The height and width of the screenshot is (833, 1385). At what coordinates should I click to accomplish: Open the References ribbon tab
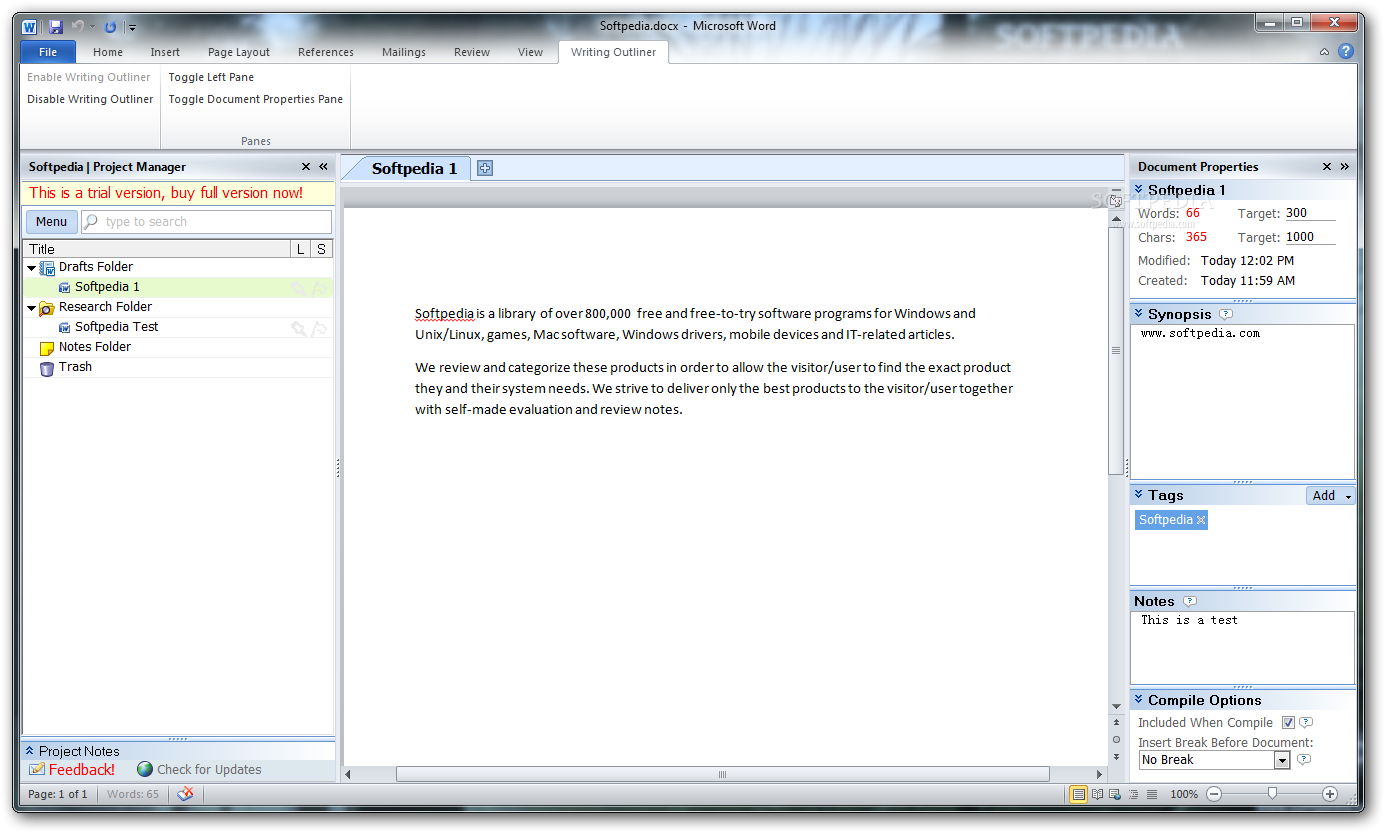click(x=326, y=52)
